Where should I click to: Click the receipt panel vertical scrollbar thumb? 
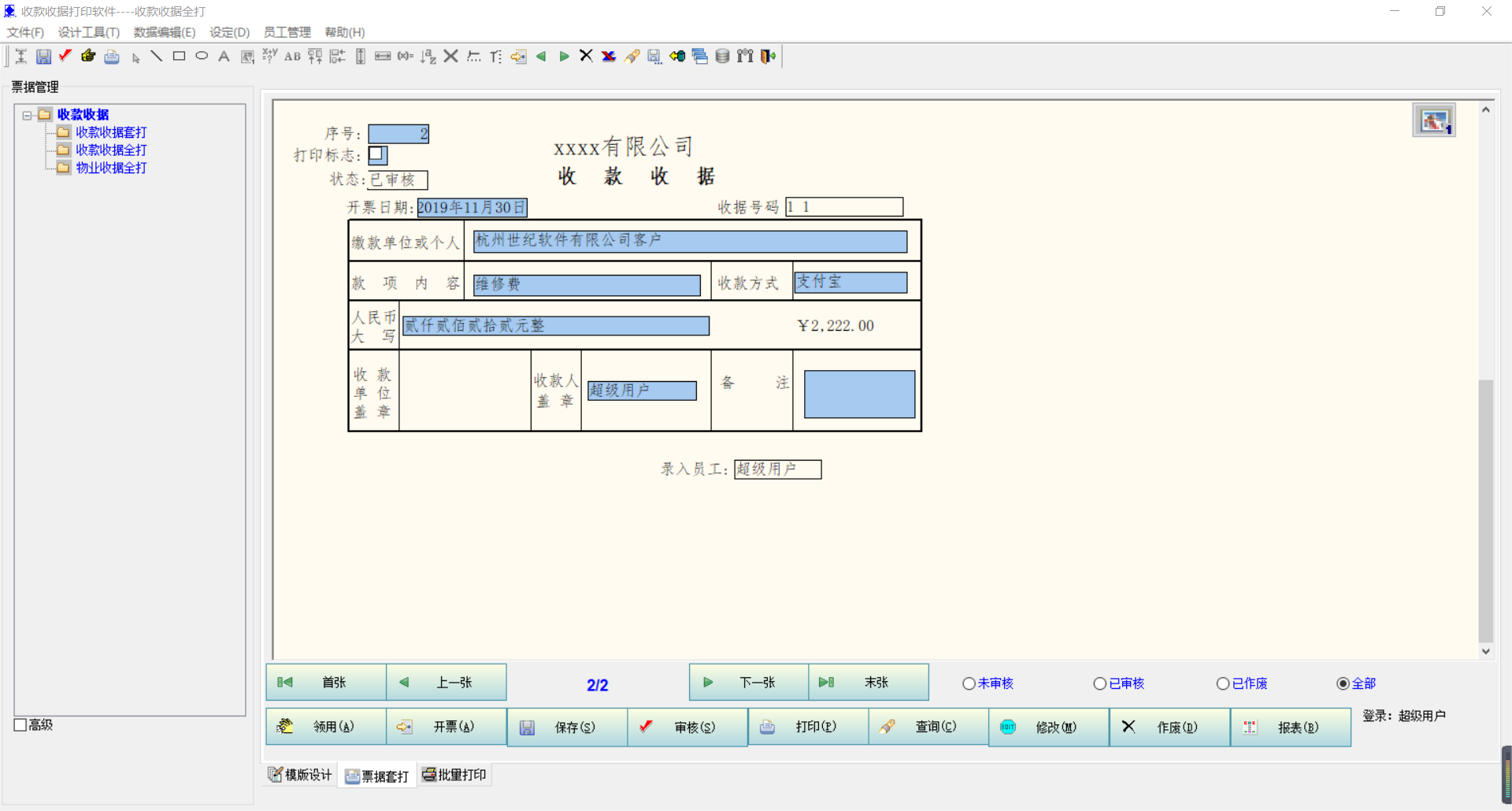1485,511
